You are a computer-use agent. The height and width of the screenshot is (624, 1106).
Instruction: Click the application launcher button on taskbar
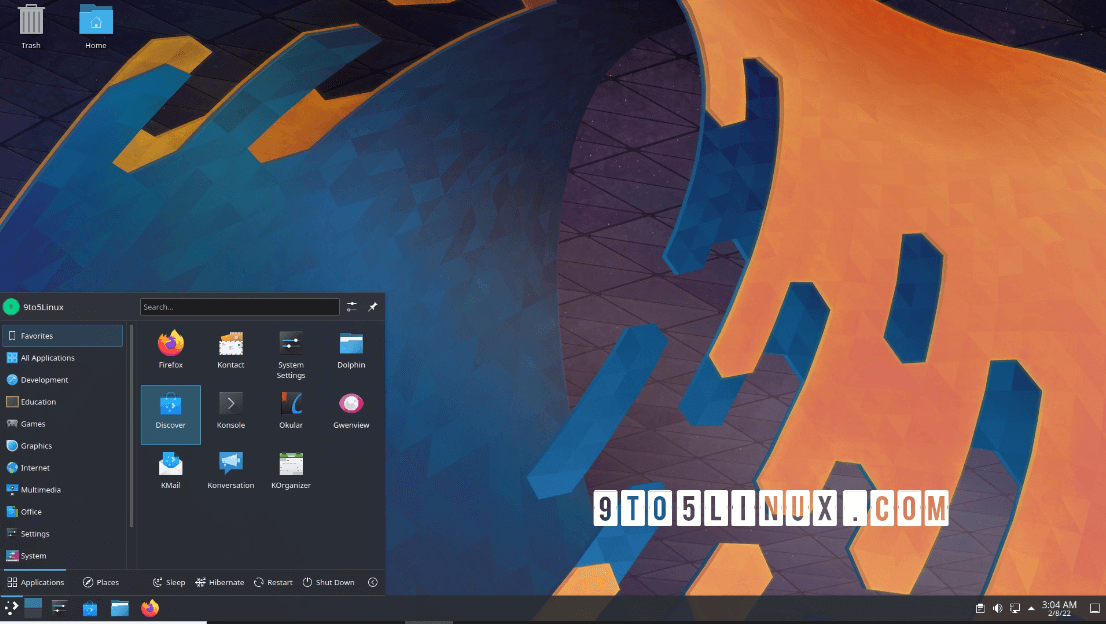[11, 608]
